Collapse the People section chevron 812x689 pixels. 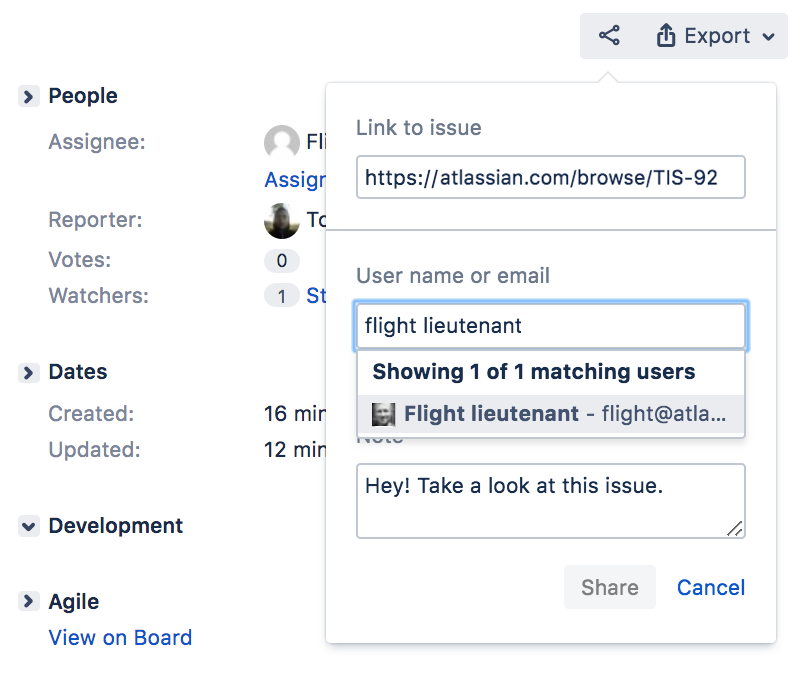tap(28, 96)
